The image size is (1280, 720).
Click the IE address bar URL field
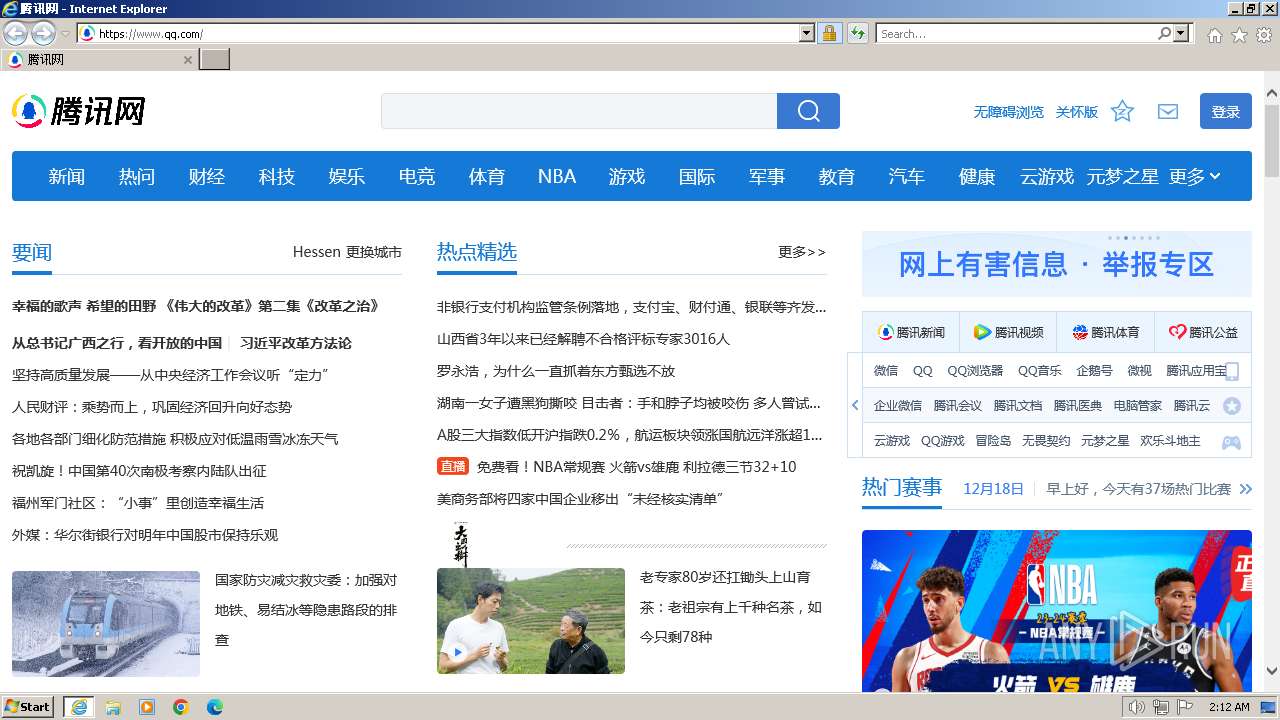447,33
